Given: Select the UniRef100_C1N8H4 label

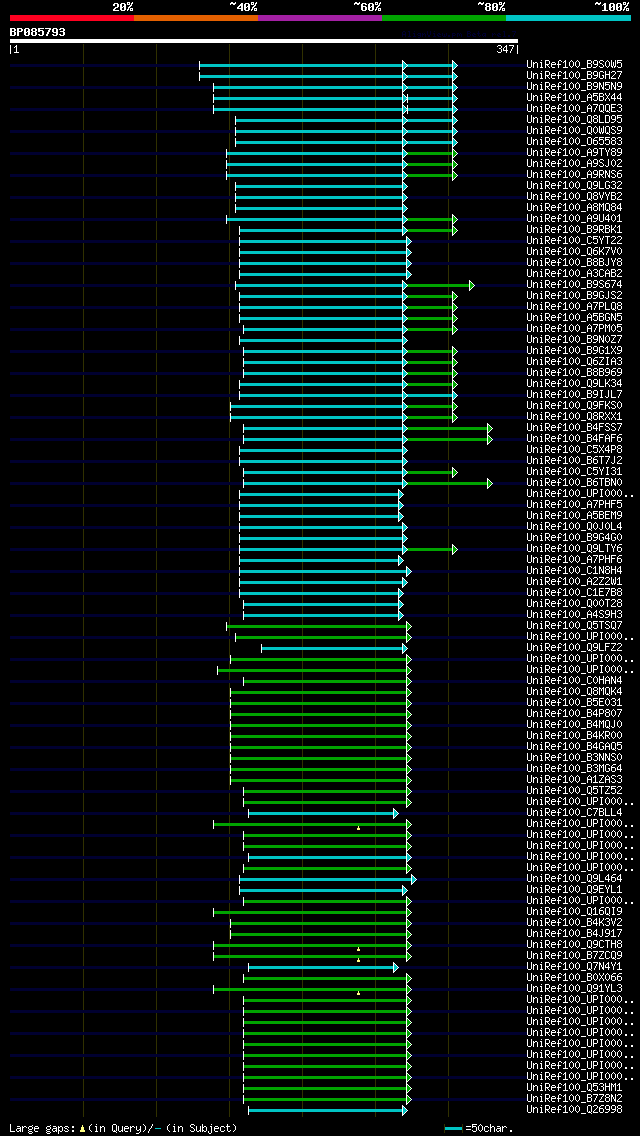Looking at the screenshot, I should (x=574, y=569).
